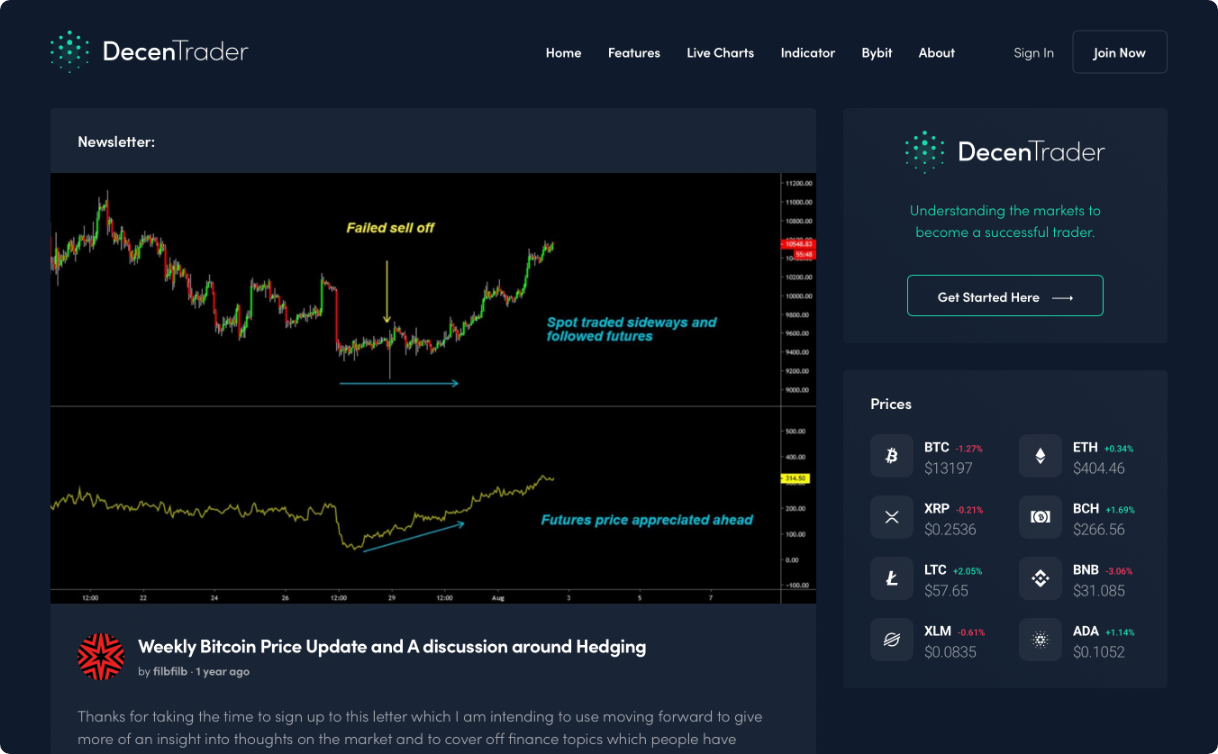Open the Bybit navigation item
This screenshot has width=1218, height=754.
click(876, 53)
